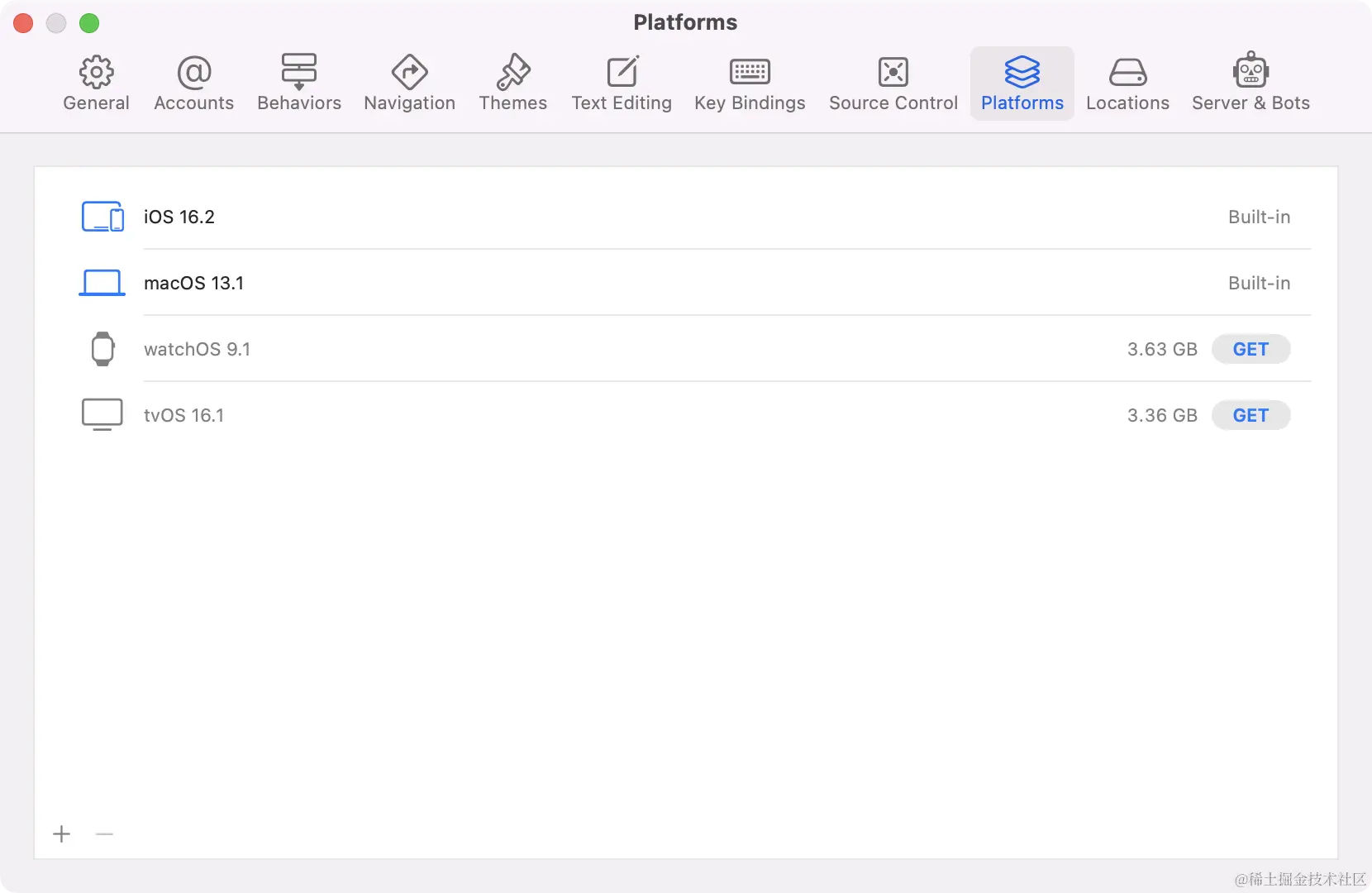Image resolution: width=1372 pixels, height=893 pixels.
Task: Click the plus button to add a platform
Action: [x=62, y=833]
